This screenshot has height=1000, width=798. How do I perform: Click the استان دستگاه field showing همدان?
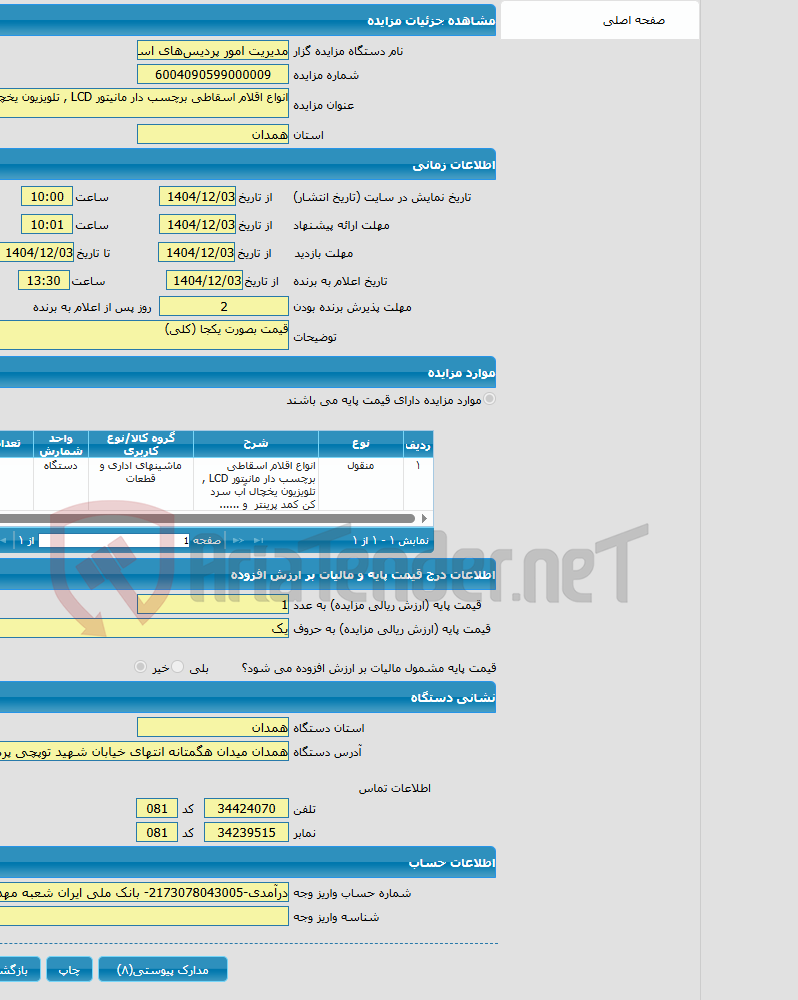212,728
